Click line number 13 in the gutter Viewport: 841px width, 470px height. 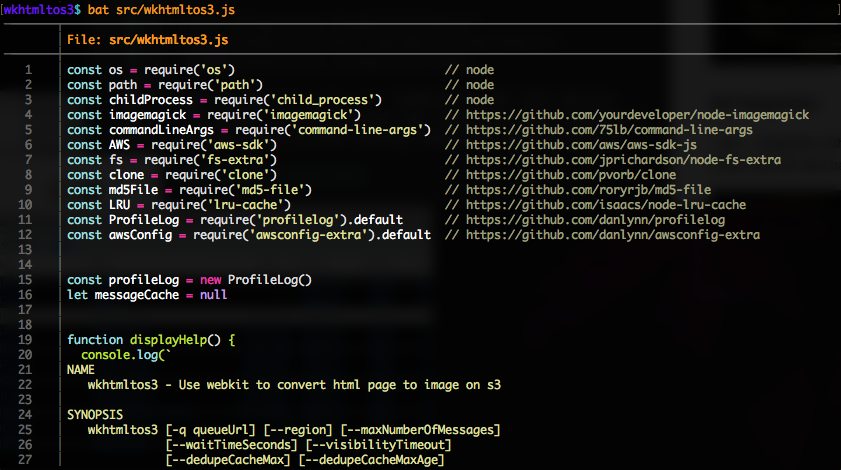tap(25, 250)
